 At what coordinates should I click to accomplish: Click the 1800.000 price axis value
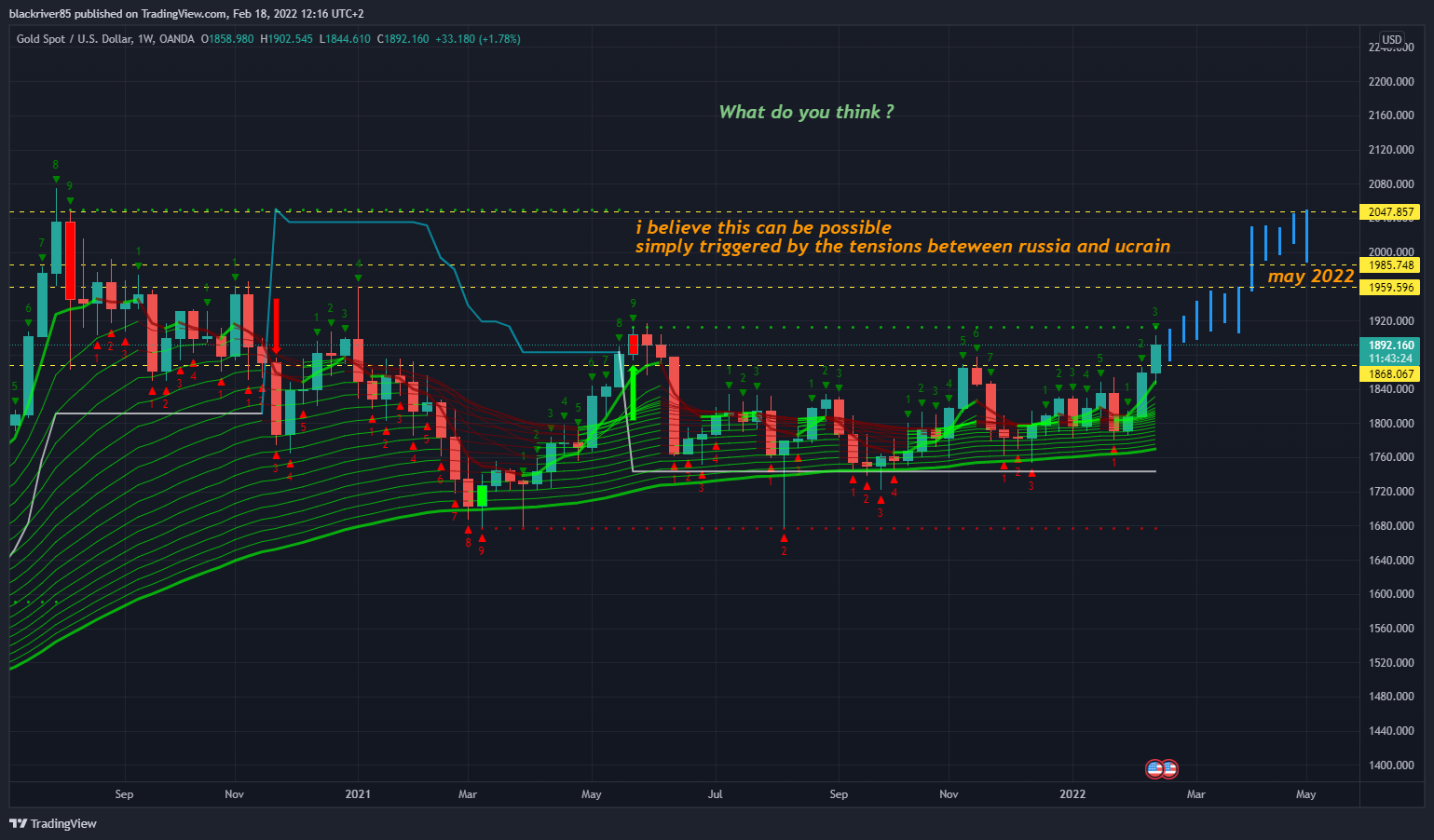(x=1390, y=424)
